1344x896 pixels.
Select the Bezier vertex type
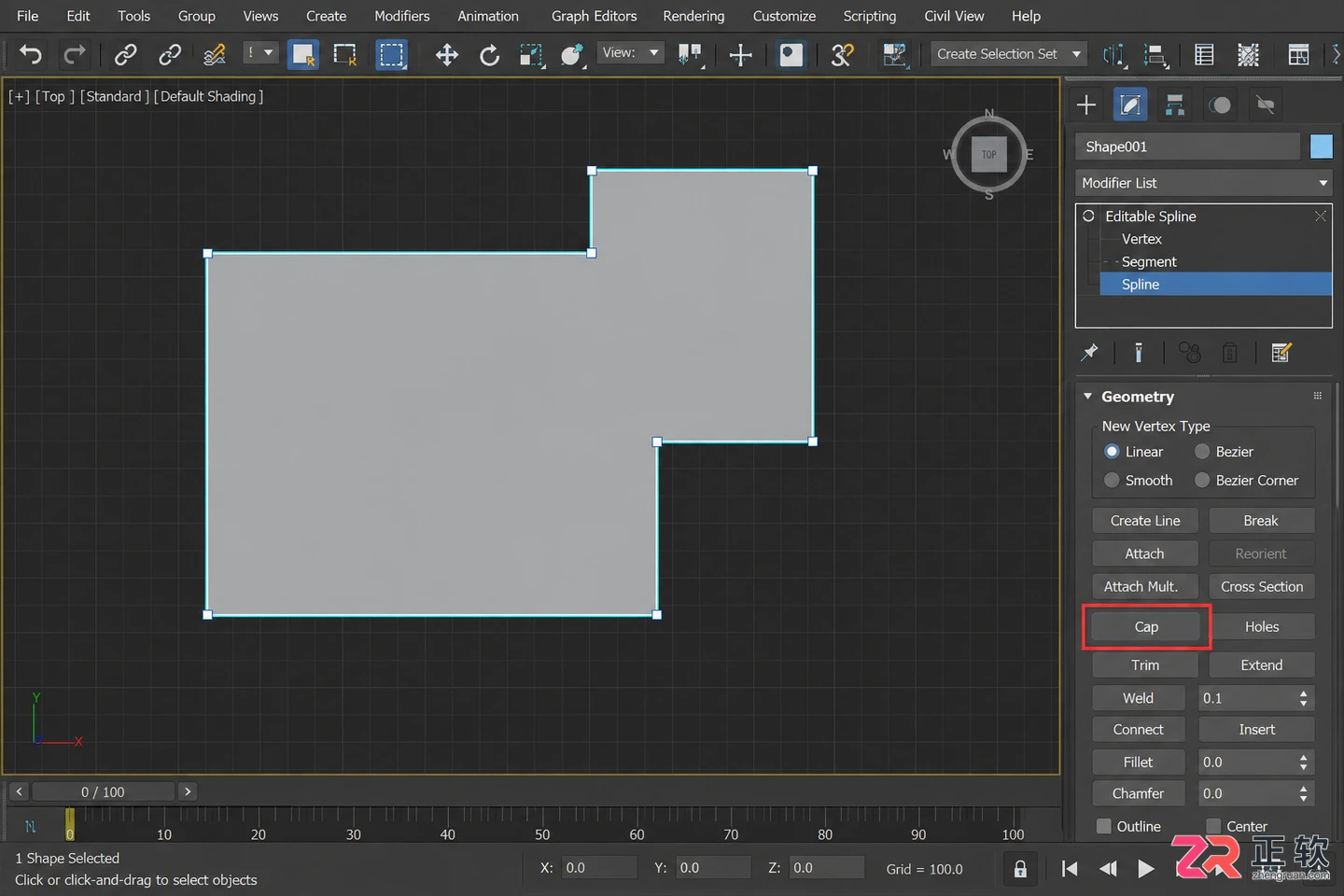click(x=1202, y=452)
